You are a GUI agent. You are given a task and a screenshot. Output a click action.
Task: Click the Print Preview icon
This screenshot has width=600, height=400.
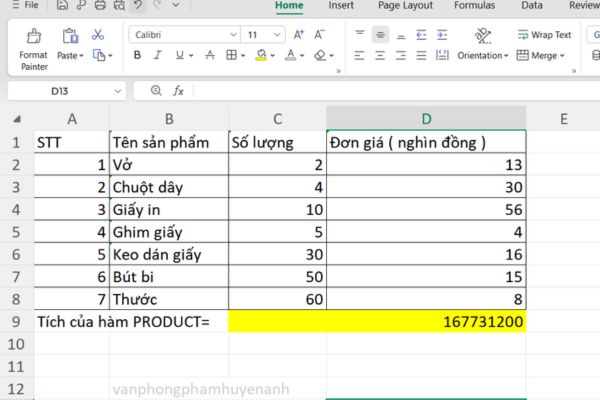119,5
